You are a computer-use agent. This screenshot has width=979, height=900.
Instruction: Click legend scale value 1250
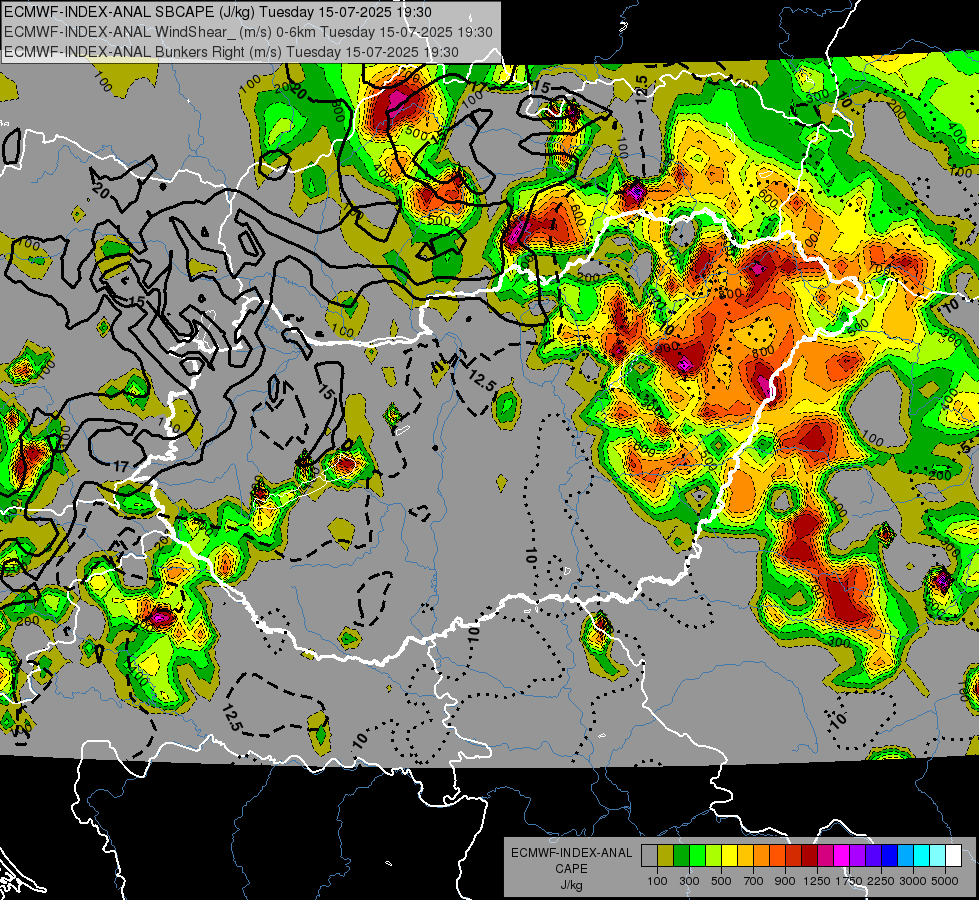pos(817,881)
